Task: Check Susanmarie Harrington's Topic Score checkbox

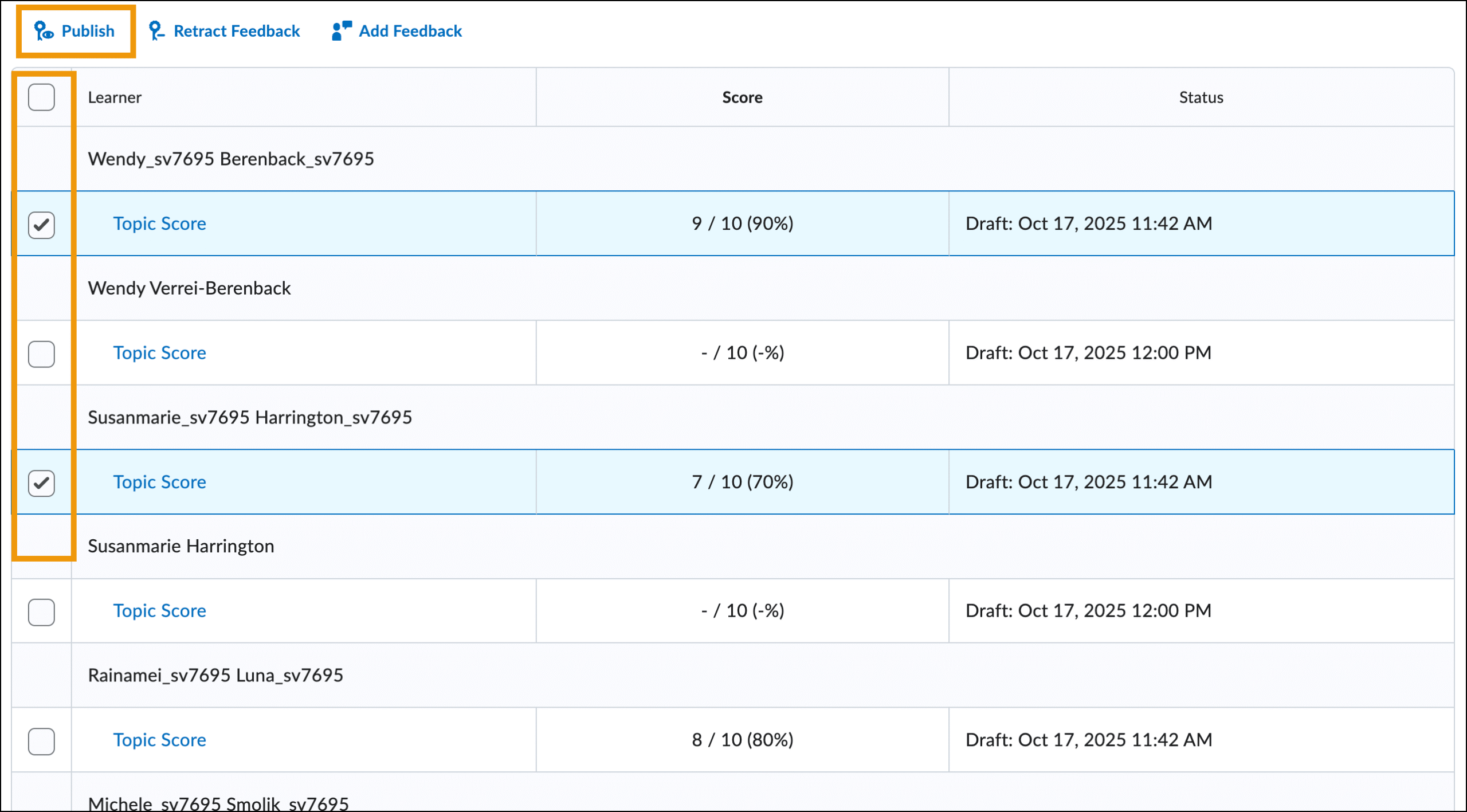Action: pyautogui.click(x=41, y=612)
